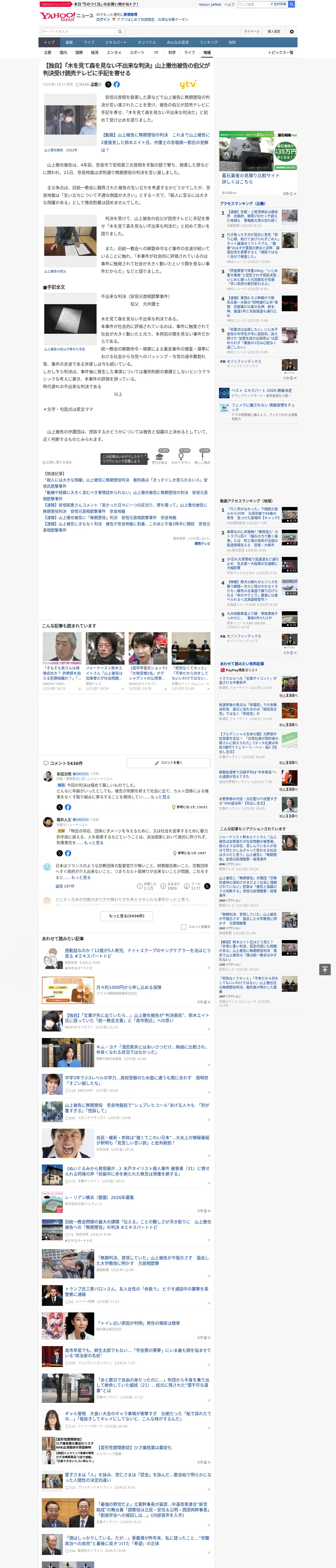Select the ライブ tab in the dark navigation bar
This screenshot has height=1568, width=336.
pos(89,42)
